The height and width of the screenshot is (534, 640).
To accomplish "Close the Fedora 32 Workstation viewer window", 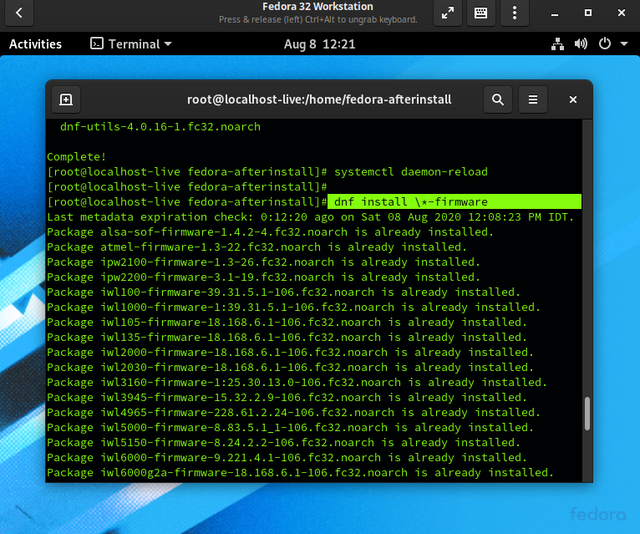I will pos(621,13).
